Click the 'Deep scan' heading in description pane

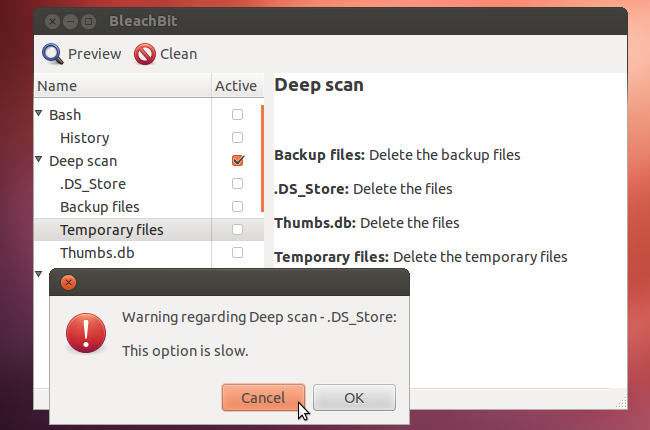pos(319,85)
